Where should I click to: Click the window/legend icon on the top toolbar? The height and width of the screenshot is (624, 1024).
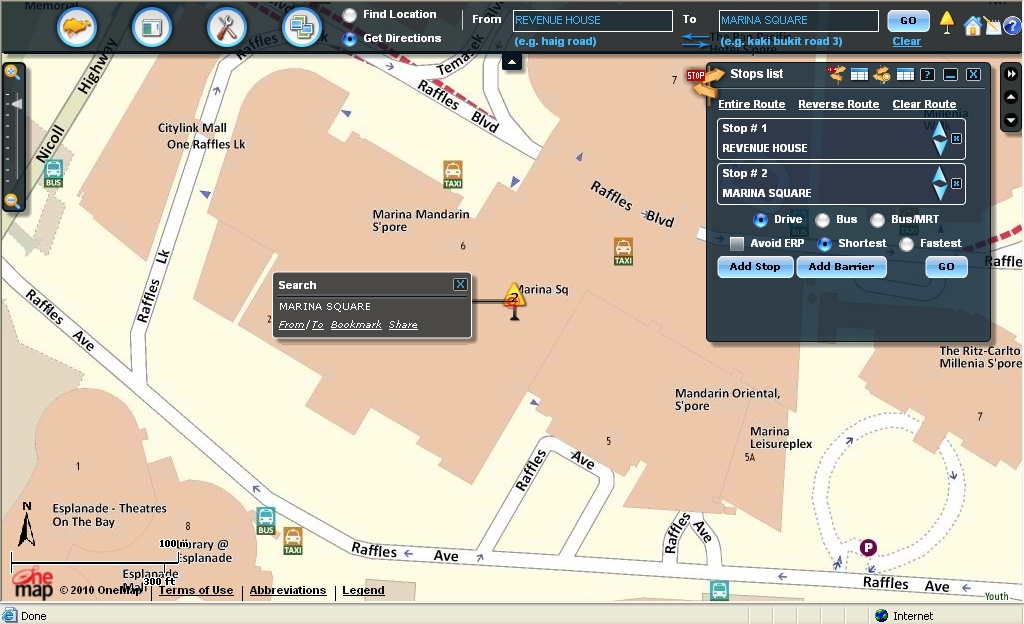click(x=151, y=27)
